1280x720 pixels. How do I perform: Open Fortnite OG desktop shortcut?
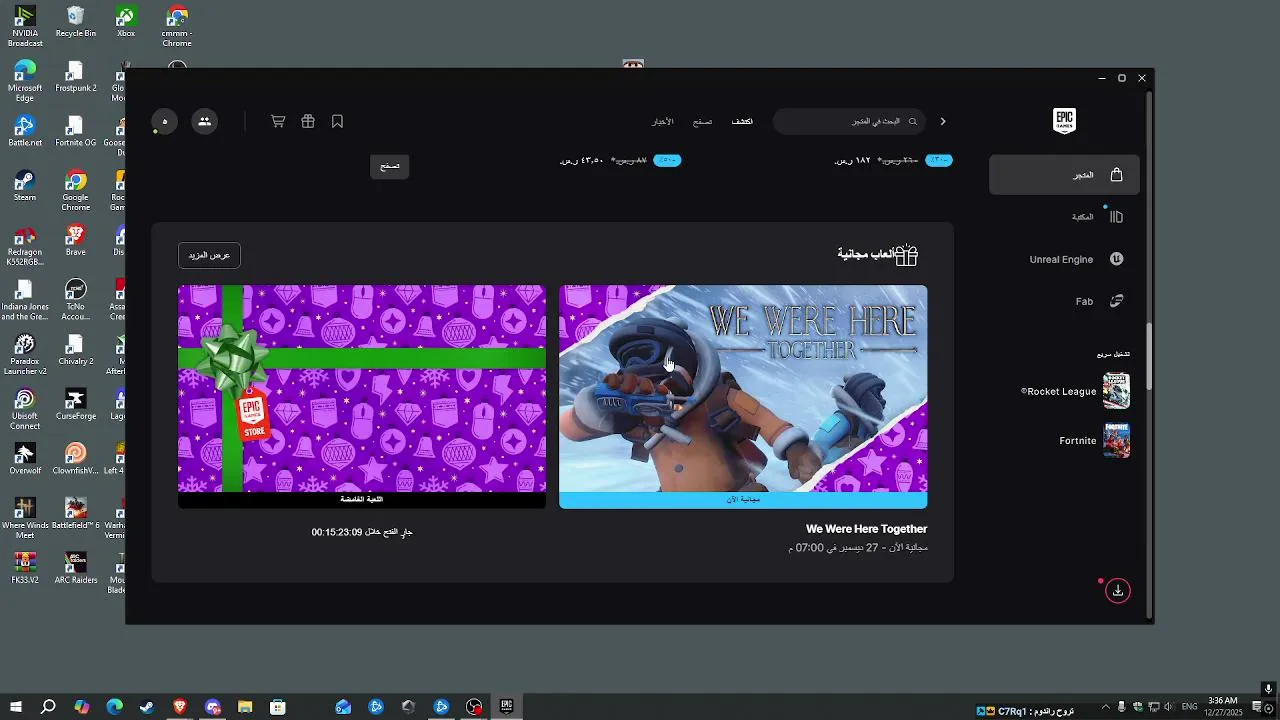tap(76, 132)
